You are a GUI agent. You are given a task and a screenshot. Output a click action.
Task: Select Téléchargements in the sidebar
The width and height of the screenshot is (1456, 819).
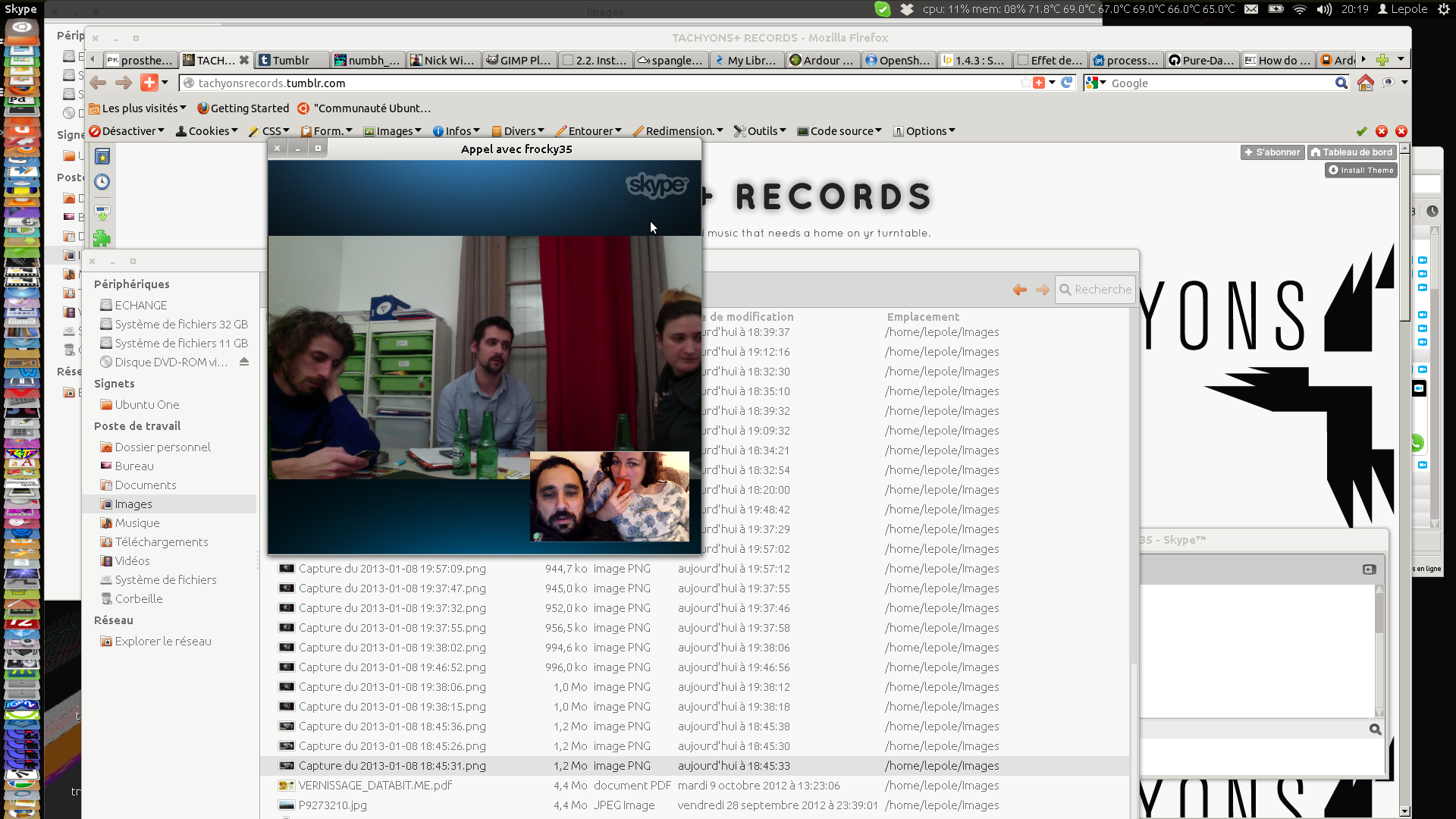click(x=161, y=542)
